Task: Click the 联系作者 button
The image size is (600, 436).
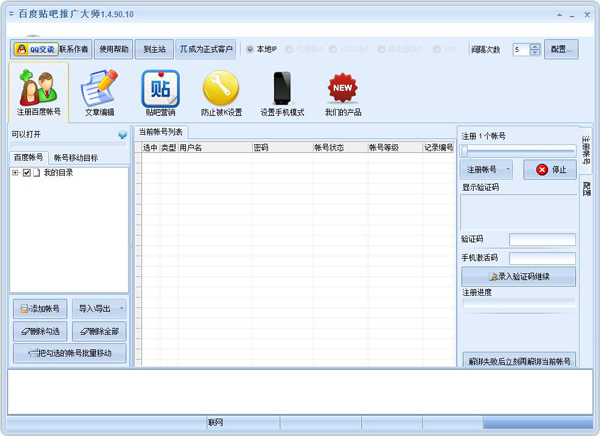Action: [x=74, y=49]
